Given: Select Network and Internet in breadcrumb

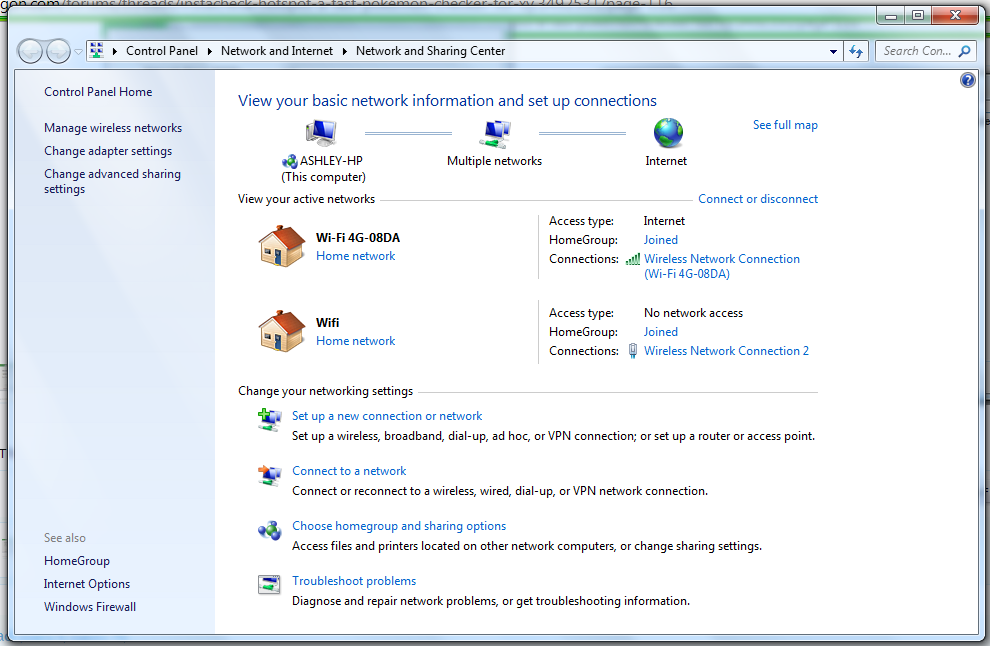Looking at the screenshot, I should [276, 51].
